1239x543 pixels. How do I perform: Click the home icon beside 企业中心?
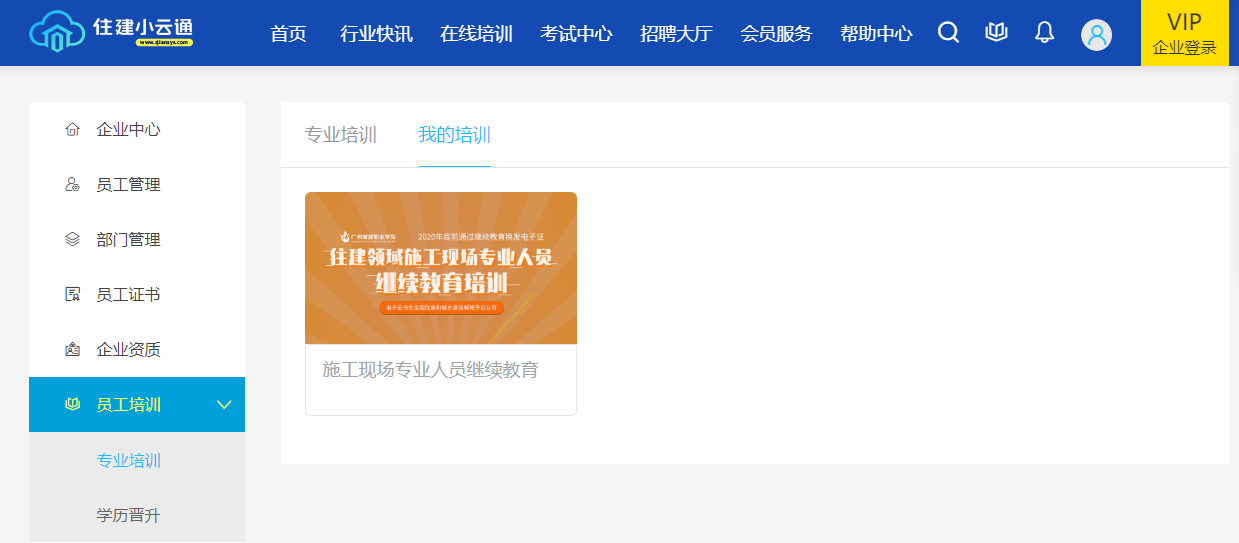(72, 130)
